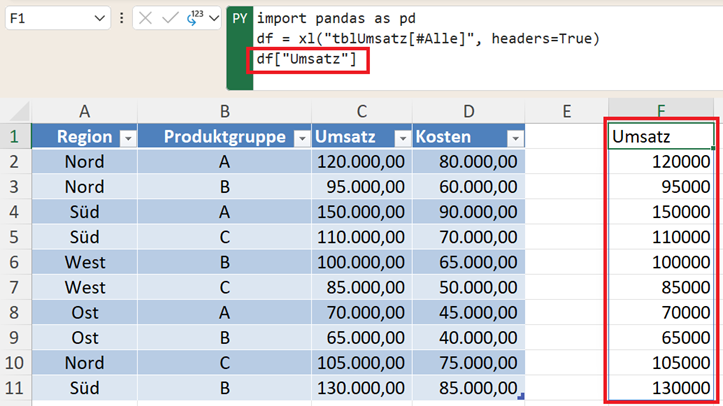Open the Umsatz column filter dropdown

click(401, 138)
